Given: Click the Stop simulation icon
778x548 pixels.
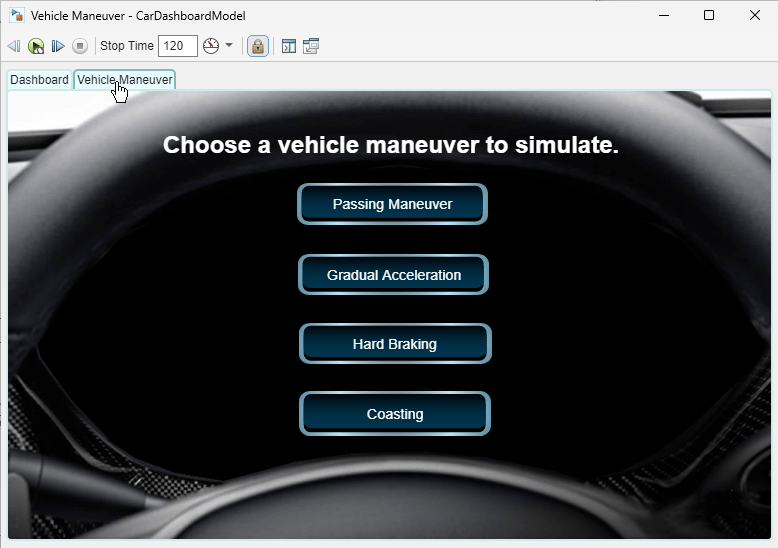Looking at the screenshot, I should (x=79, y=46).
